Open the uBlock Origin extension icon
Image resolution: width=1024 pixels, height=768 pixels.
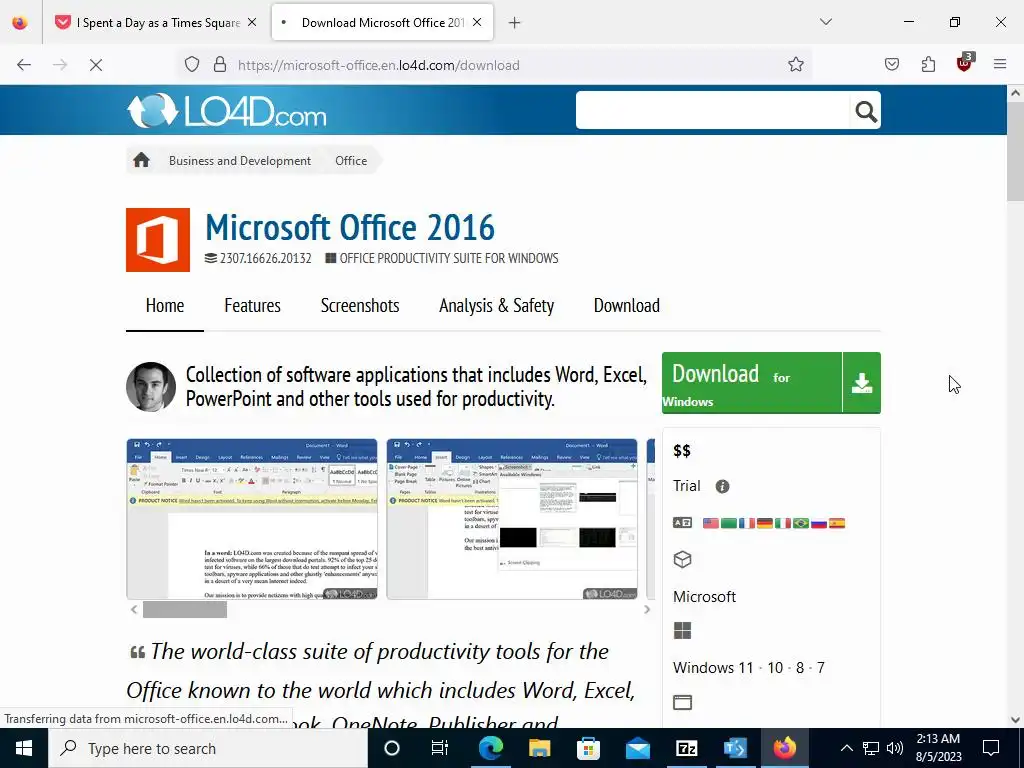965,63
